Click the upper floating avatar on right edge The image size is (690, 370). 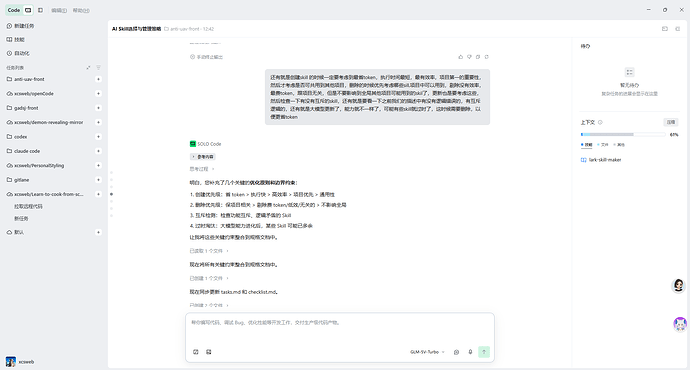coord(679,286)
